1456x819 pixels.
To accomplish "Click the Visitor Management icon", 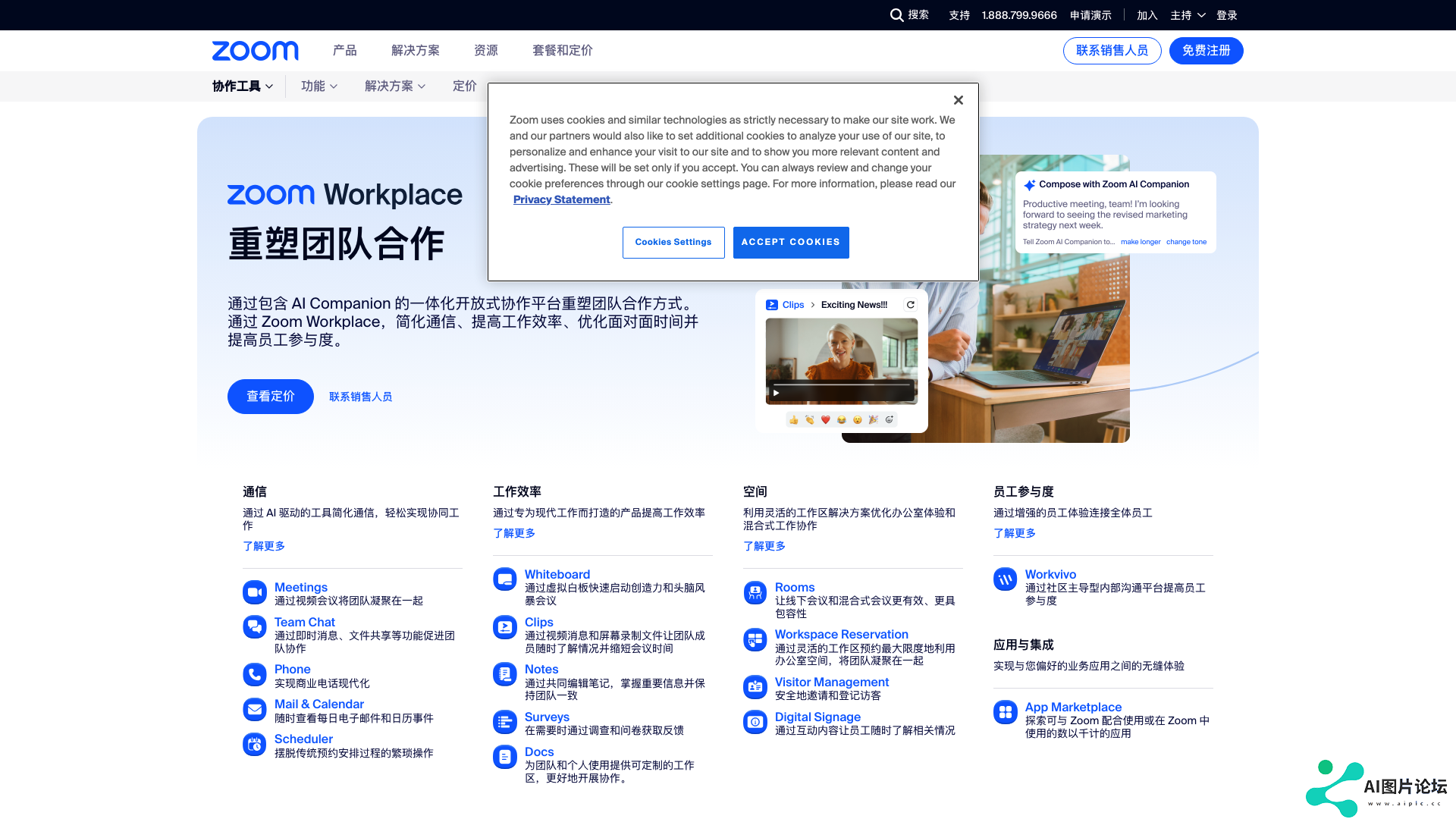I will pos(755,687).
